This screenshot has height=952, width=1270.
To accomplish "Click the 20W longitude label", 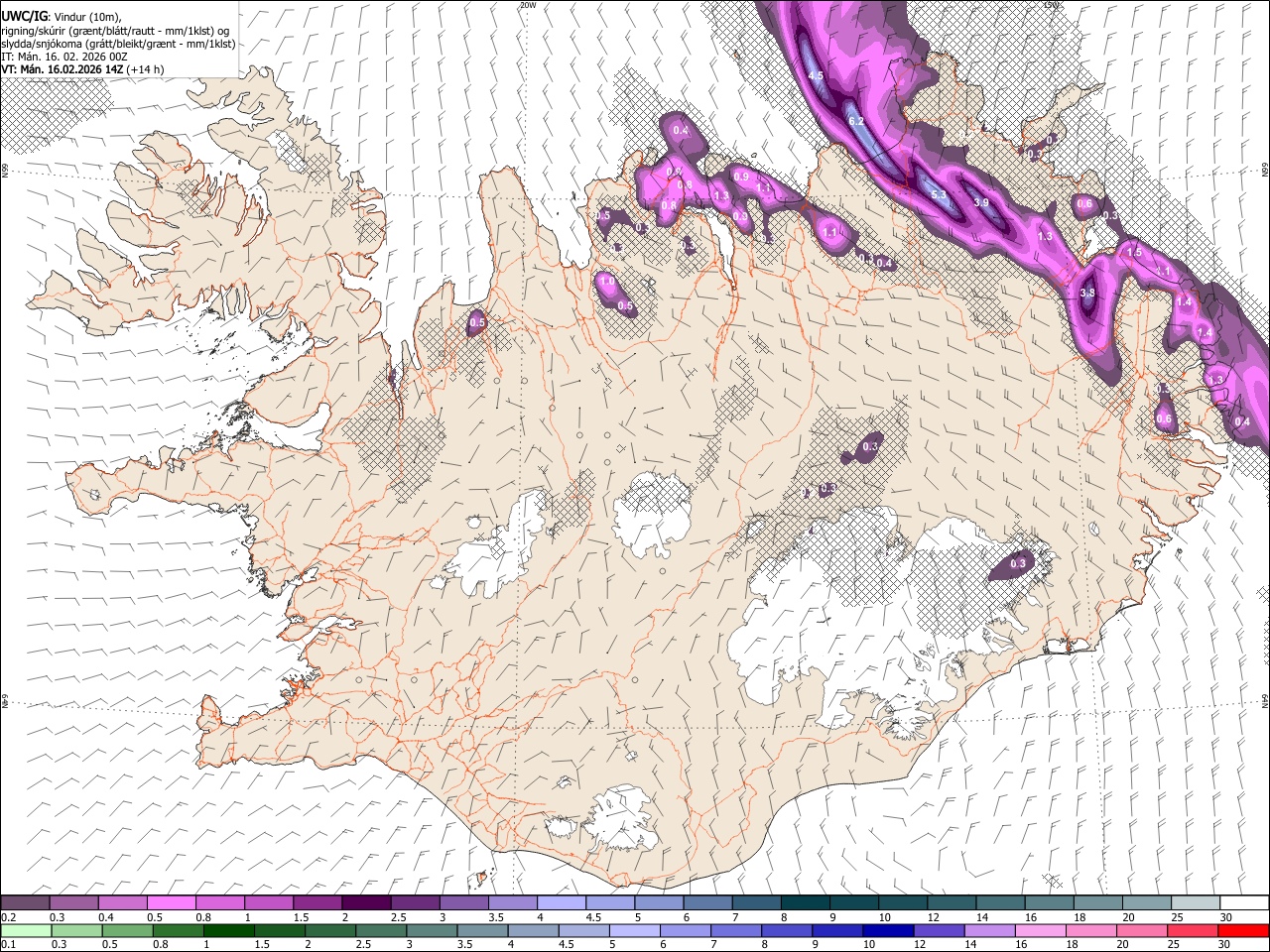I will [x=528, y=5].
